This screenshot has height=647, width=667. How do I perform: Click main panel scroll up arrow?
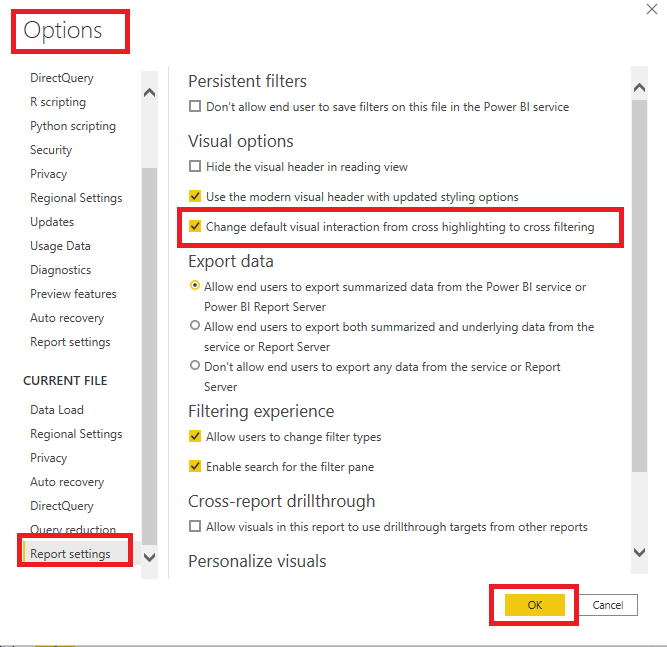(639, 88)
